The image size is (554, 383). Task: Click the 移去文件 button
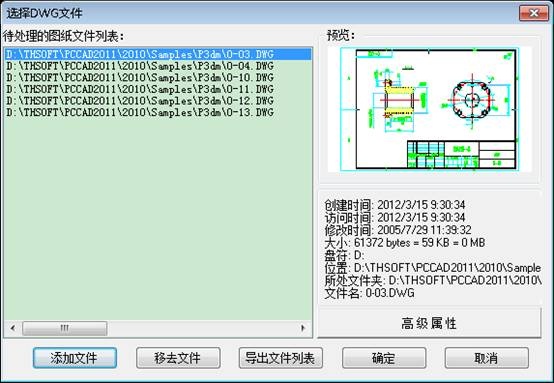pos(178,358)
